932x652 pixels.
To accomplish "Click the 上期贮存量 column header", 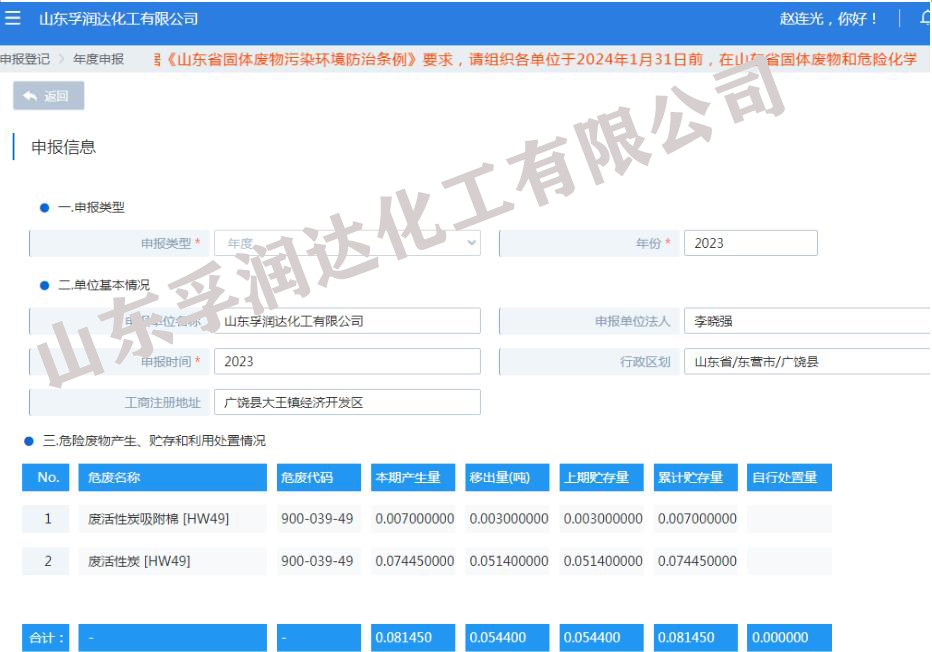I will pos(602,477).
